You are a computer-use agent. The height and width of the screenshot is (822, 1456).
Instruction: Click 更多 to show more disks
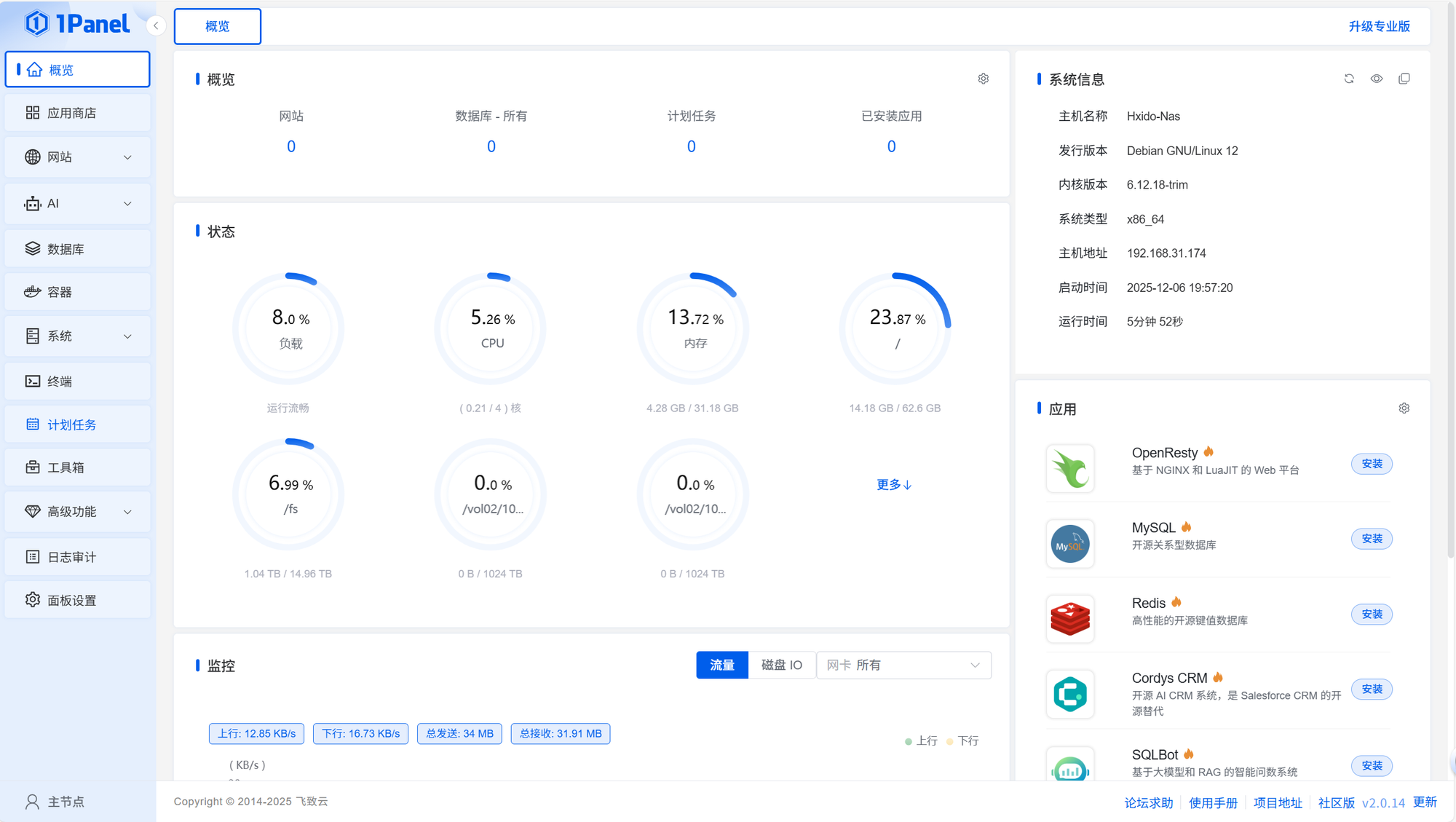point(894,485)
